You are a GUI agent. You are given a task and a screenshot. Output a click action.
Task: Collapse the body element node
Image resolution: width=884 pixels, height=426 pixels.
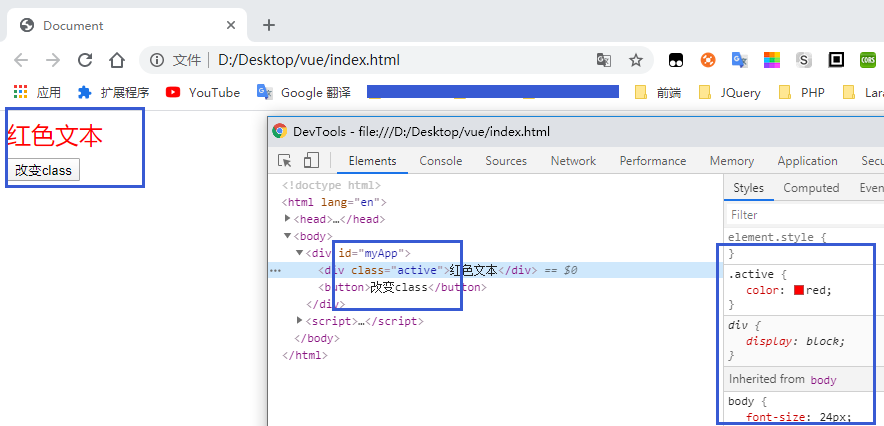click(288, 236)
